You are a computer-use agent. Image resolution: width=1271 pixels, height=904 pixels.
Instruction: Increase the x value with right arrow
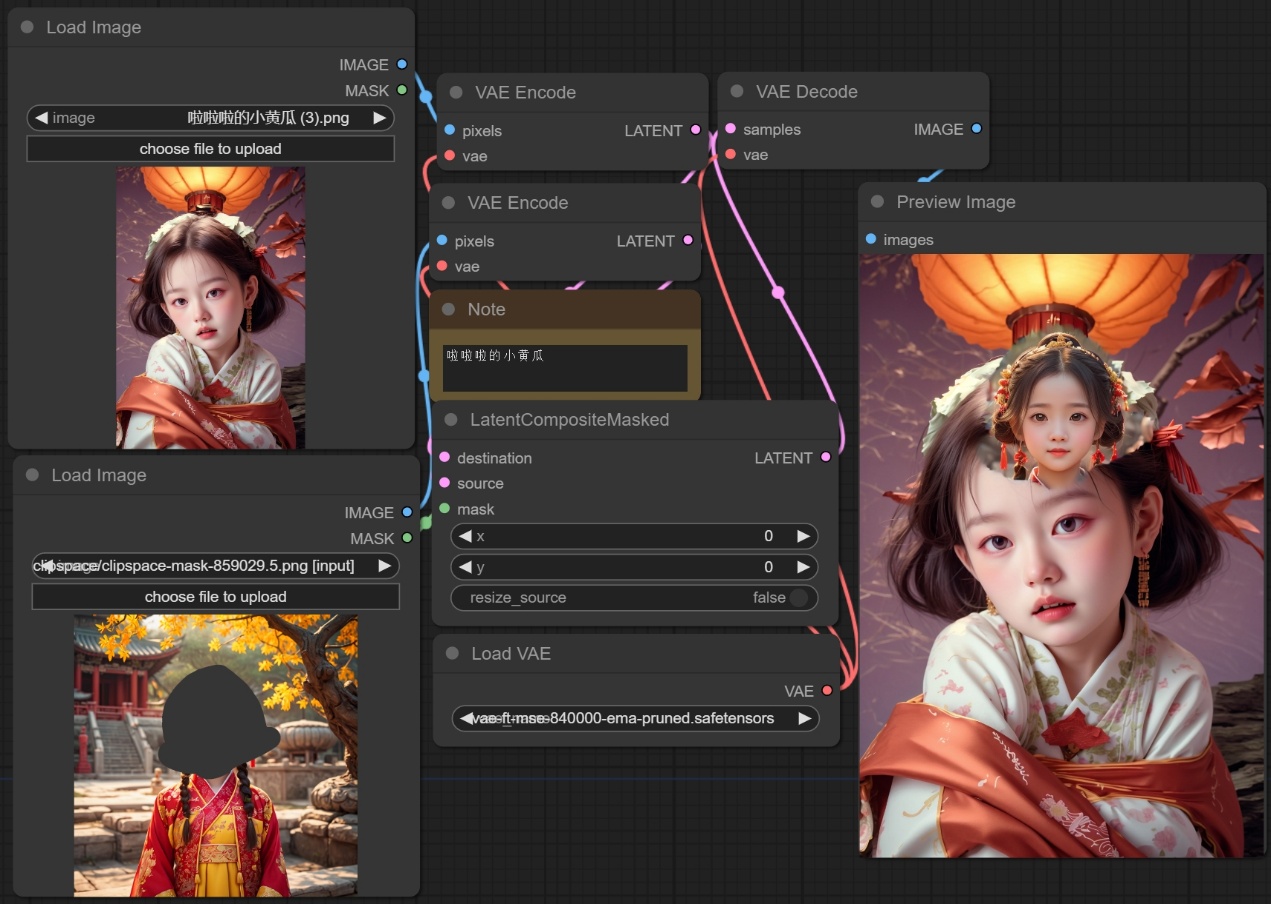[x=803, y=536]
